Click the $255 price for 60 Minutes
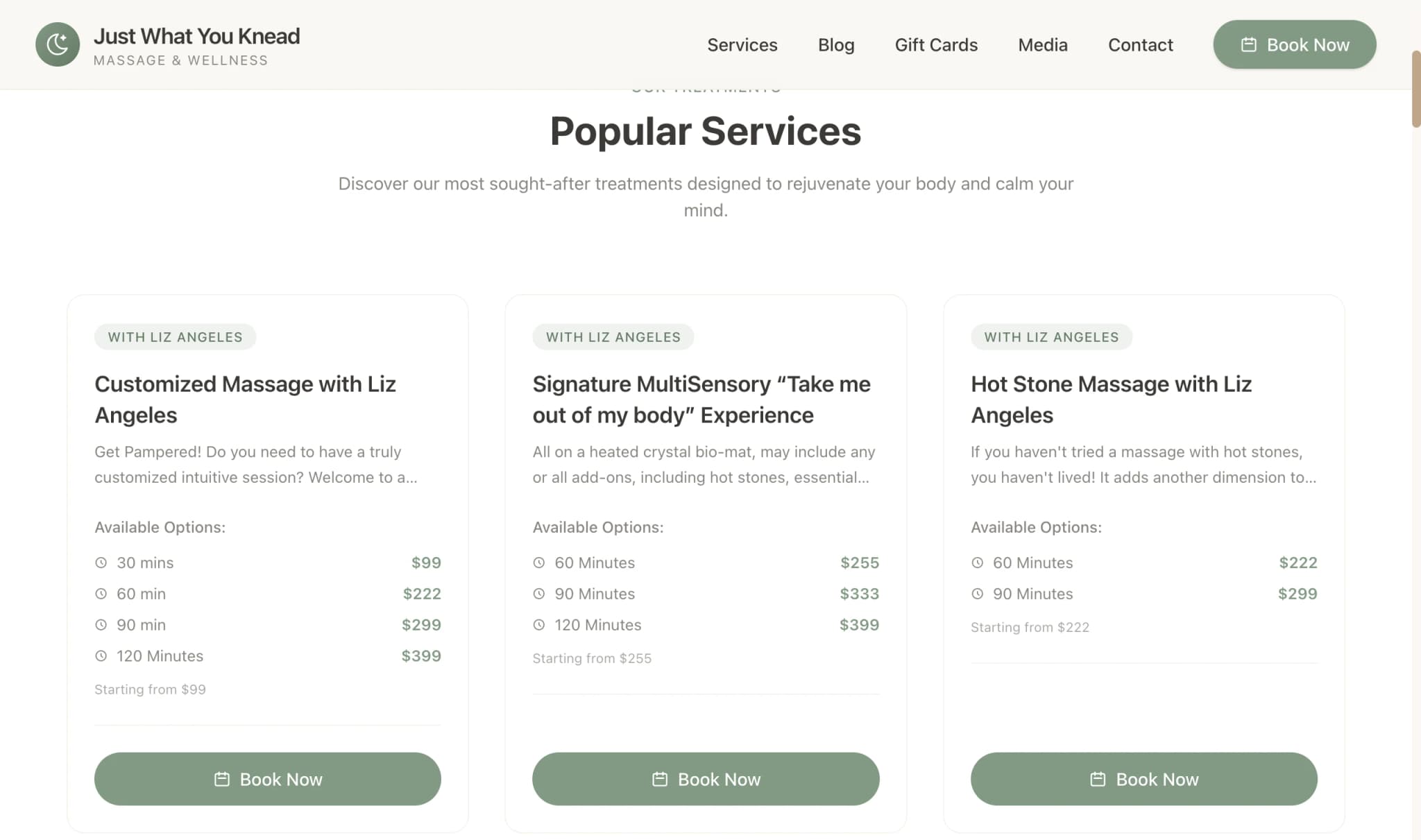The width and height of the screenshot is (1421, 840). [x=860, y=563]
